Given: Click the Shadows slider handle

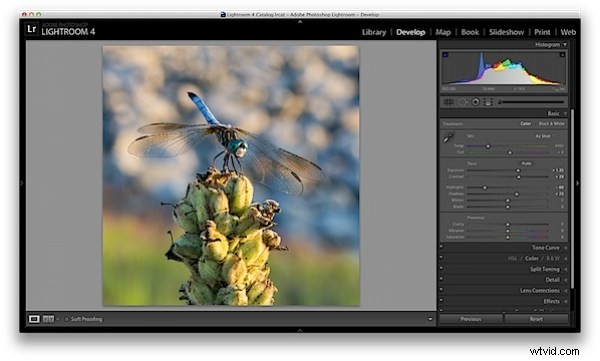Looking at the screenshot, I should tap(517, 194).
